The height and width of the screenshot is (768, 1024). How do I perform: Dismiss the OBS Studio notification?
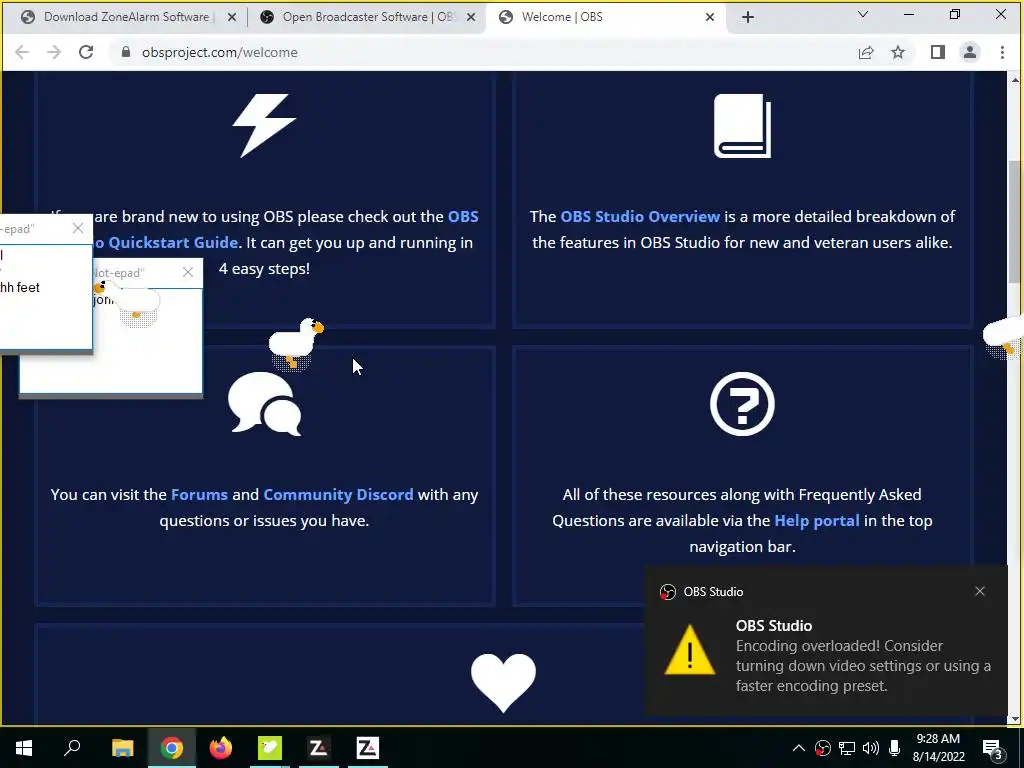pyautogui.click(x=980, y=591)
